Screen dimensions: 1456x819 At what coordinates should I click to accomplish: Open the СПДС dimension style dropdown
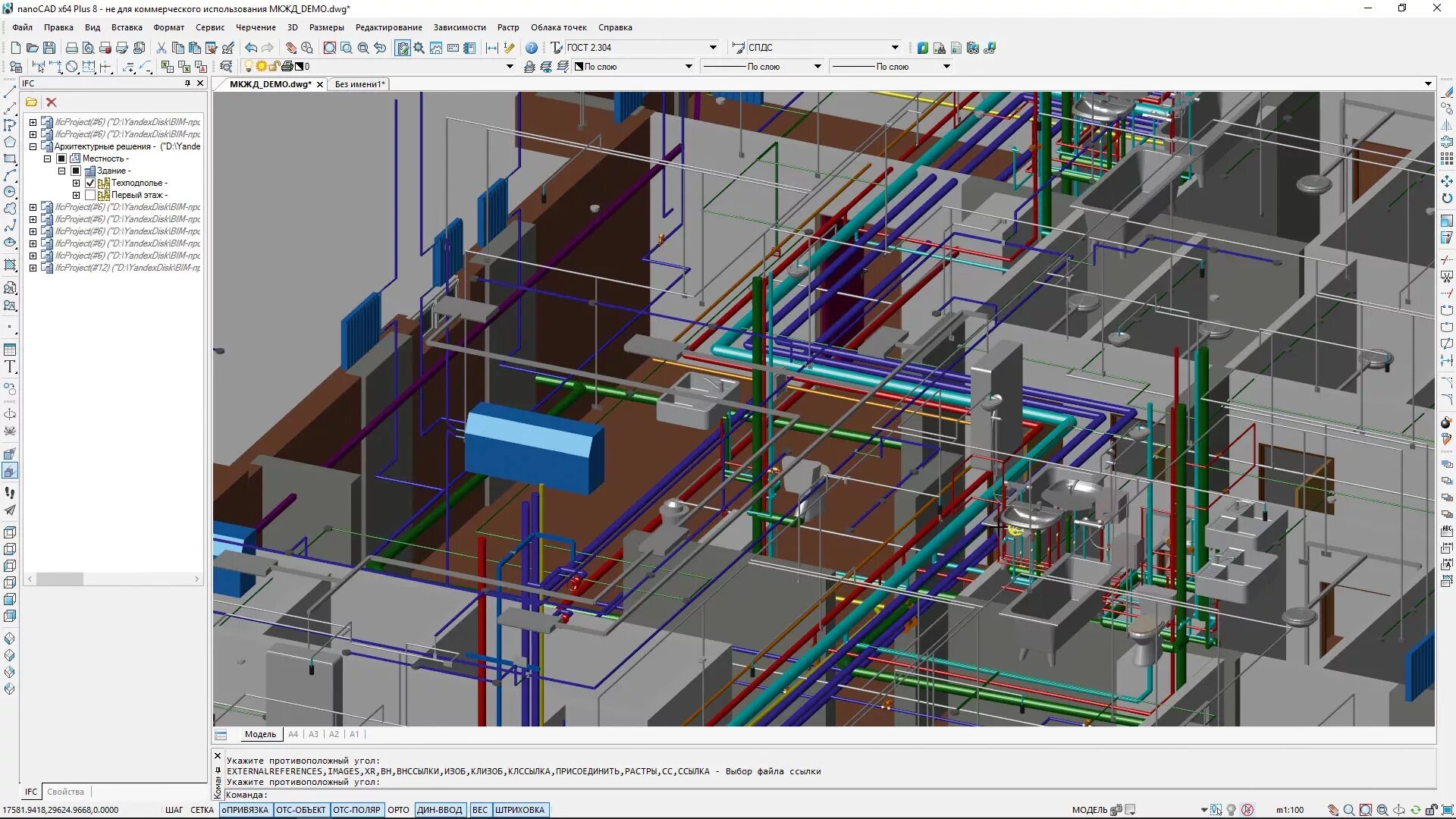click(x=894, y=47)
